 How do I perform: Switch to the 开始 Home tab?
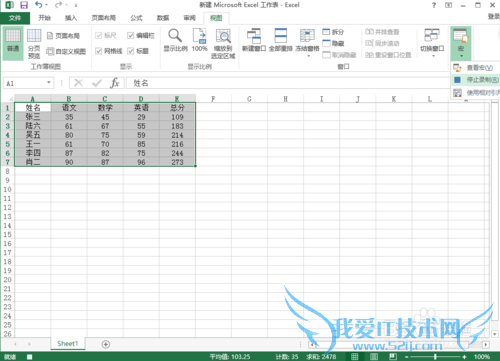point(44,18)
